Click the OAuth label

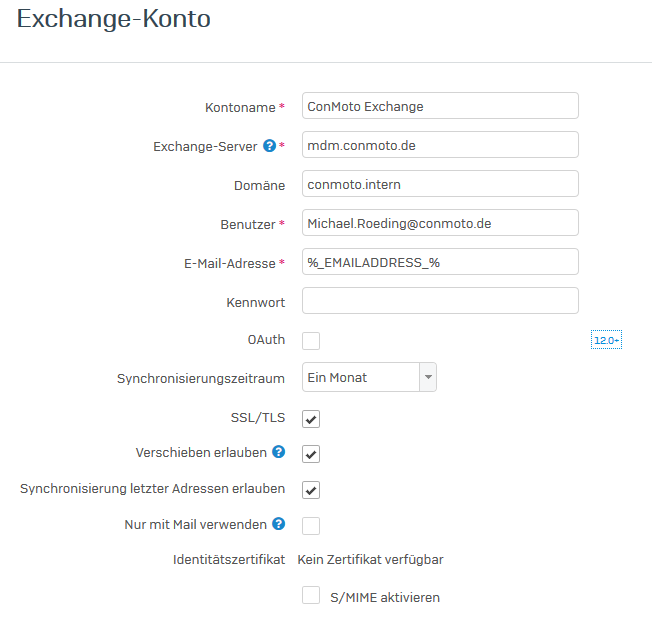point(267,339)
